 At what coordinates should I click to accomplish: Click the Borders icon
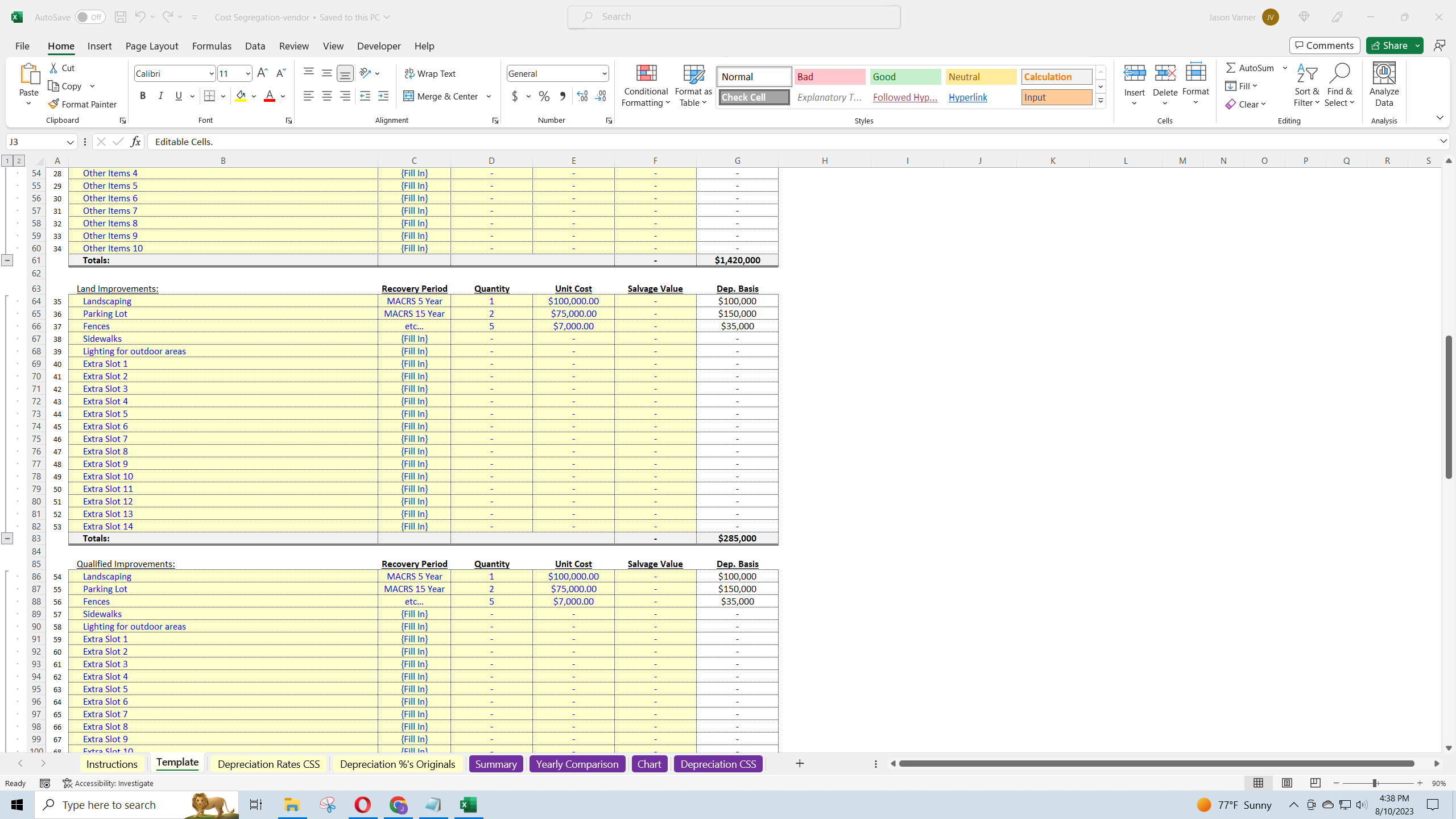coord(209,96)
